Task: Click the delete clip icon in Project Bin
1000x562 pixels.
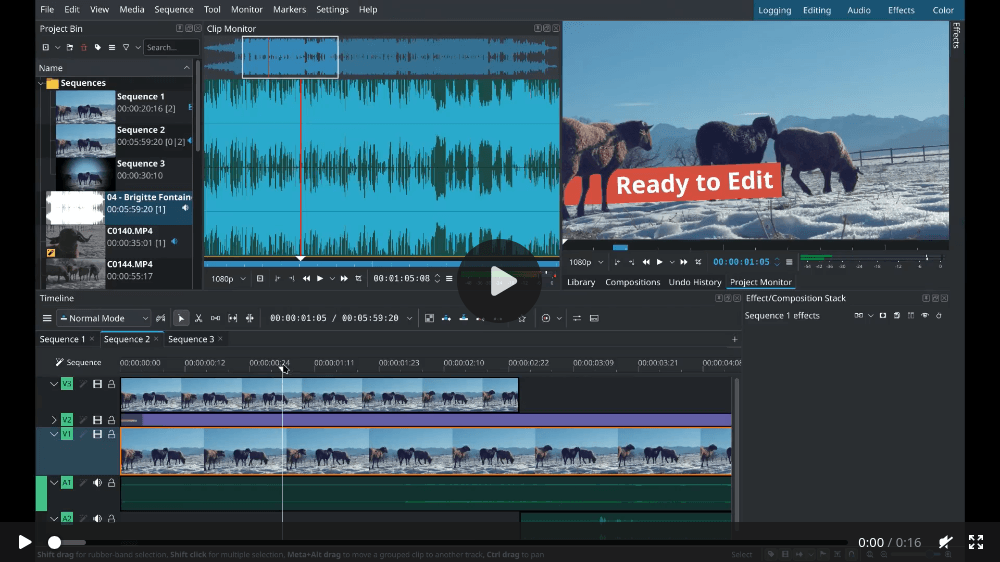Action: coord(84,47)
